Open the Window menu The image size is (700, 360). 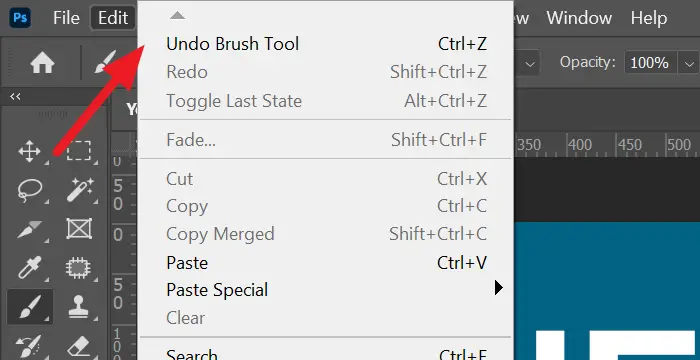click(x=579, y=18)
